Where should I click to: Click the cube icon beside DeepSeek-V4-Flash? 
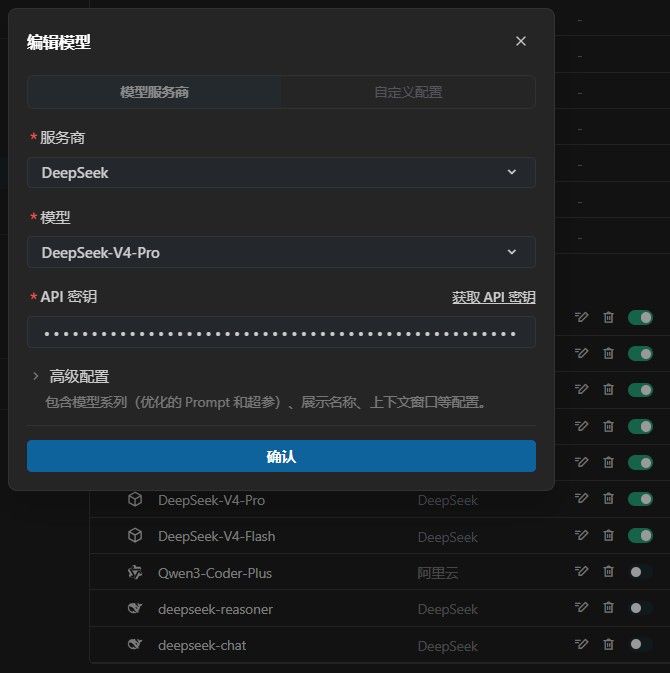pos(135,536)
